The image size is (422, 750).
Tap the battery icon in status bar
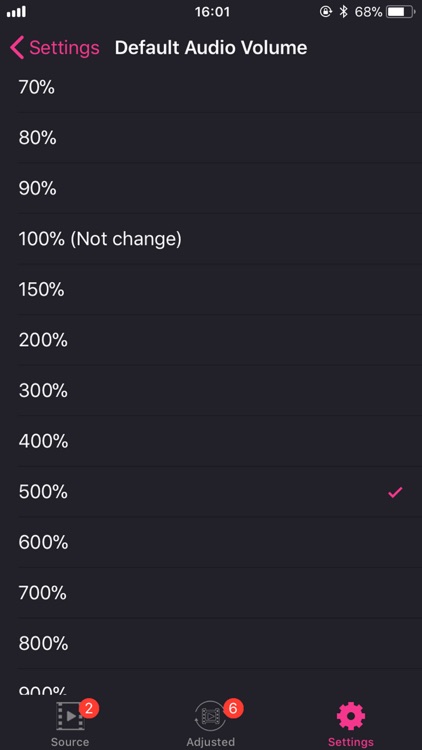(401, 12)
